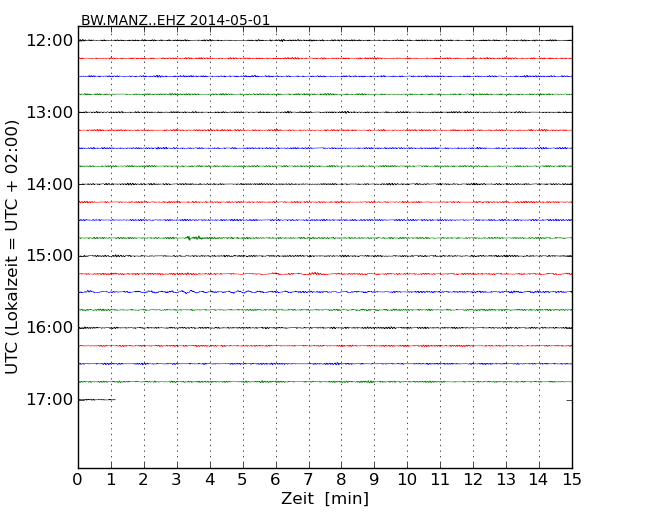The width and height of the screenshot is (650, 520).
Task: Click the x-axis tick label 0
Action: click(x=78, y=480)
